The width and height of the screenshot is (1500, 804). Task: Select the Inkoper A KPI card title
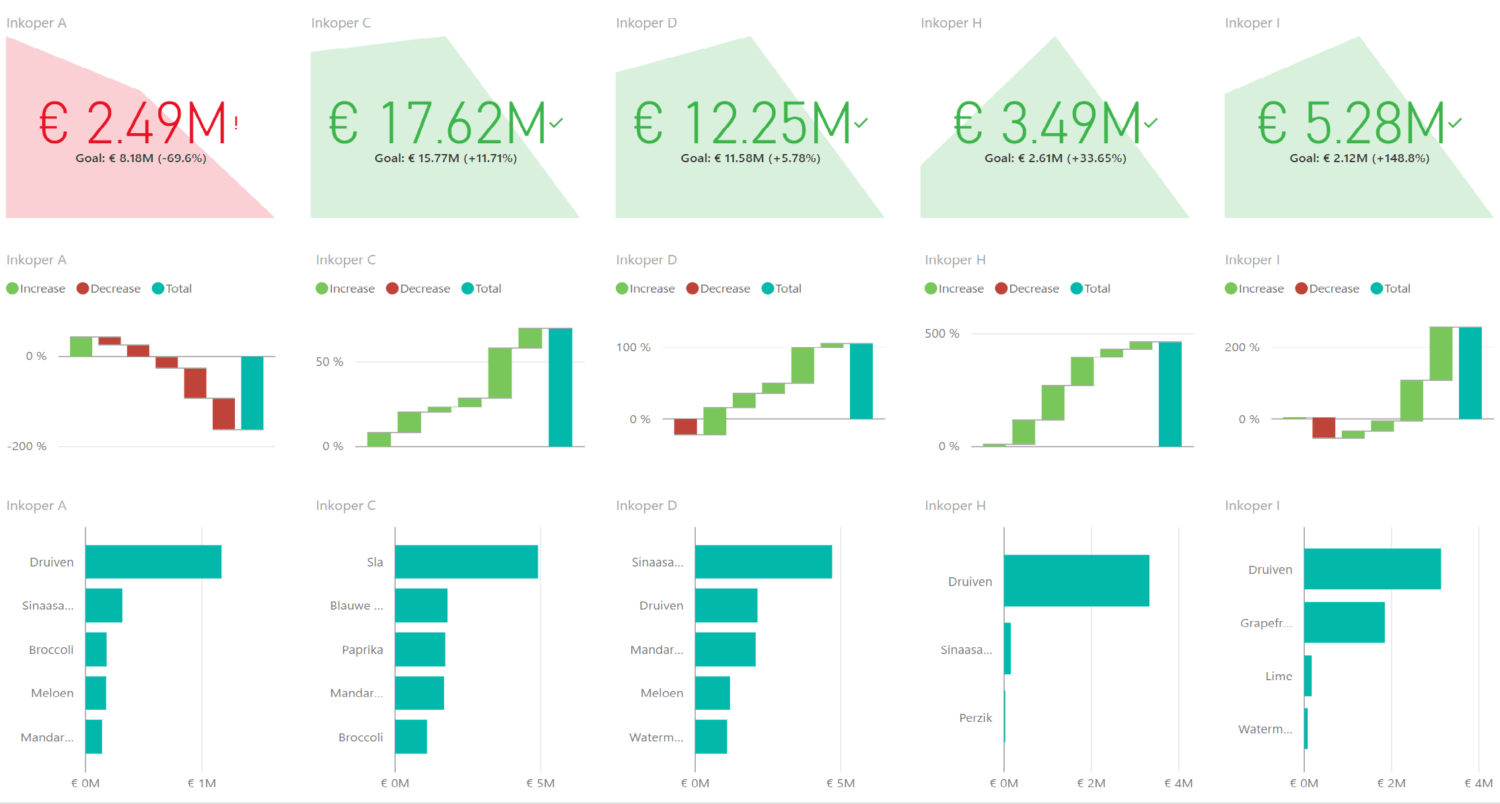click(36, 22)
